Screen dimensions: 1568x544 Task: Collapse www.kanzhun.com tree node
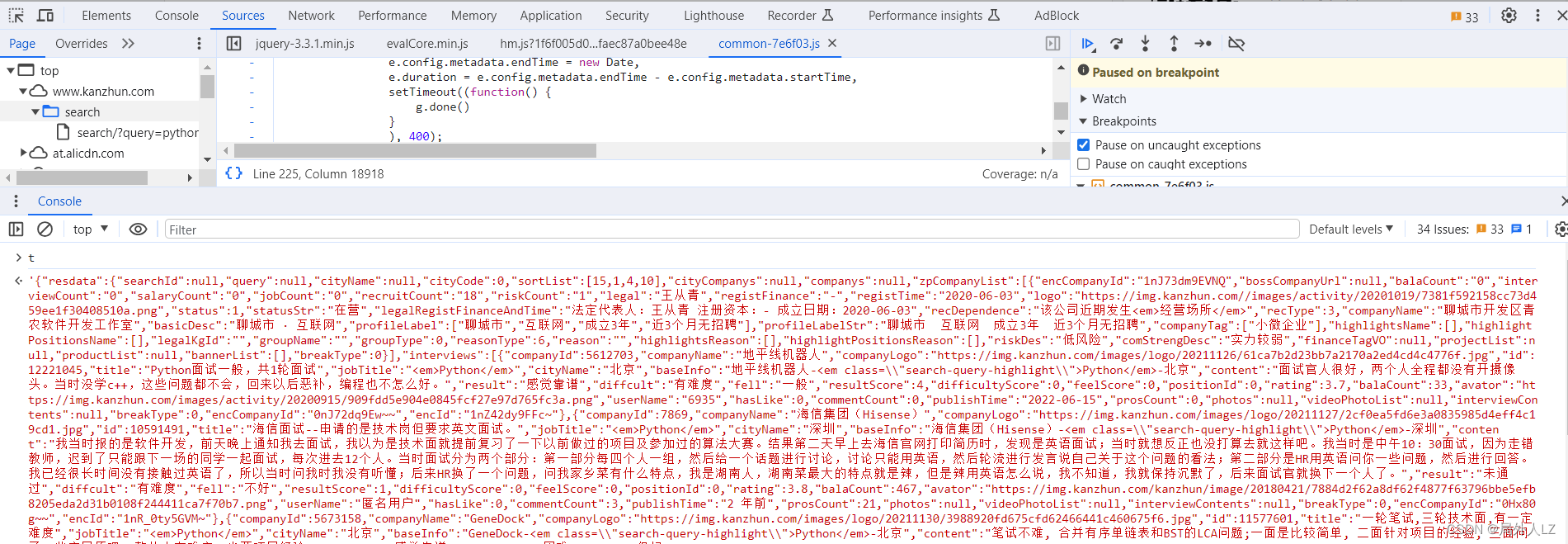[x=23, y=91]
